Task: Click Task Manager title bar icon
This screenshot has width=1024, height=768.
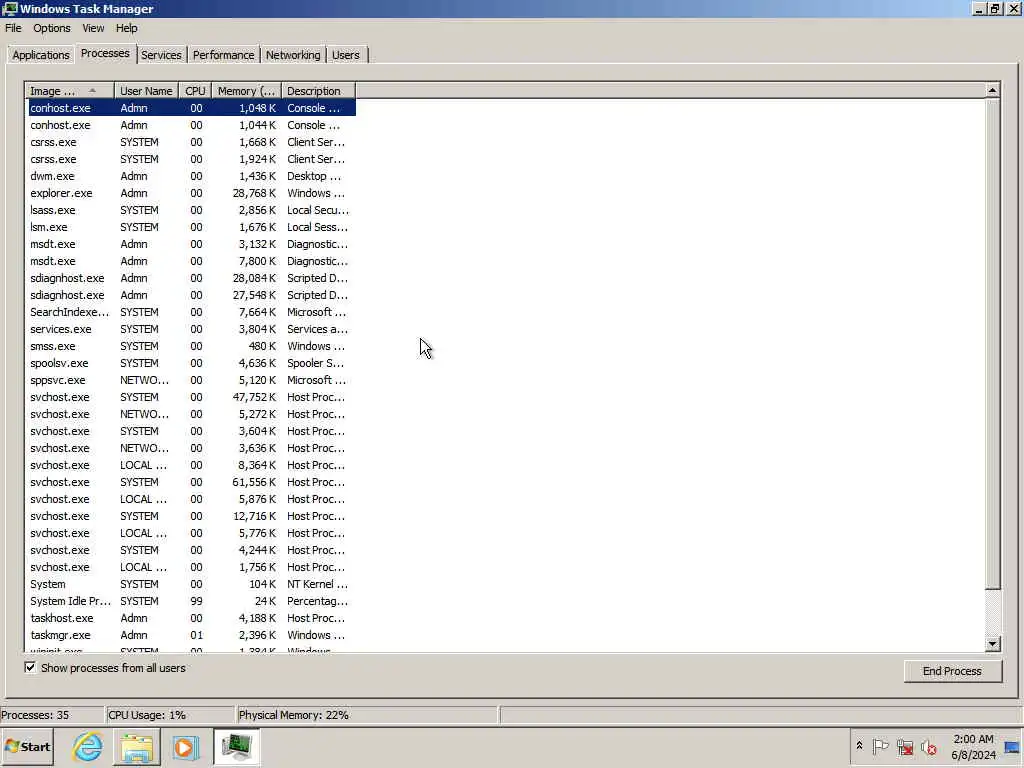Action: click(x=10, y=8)
